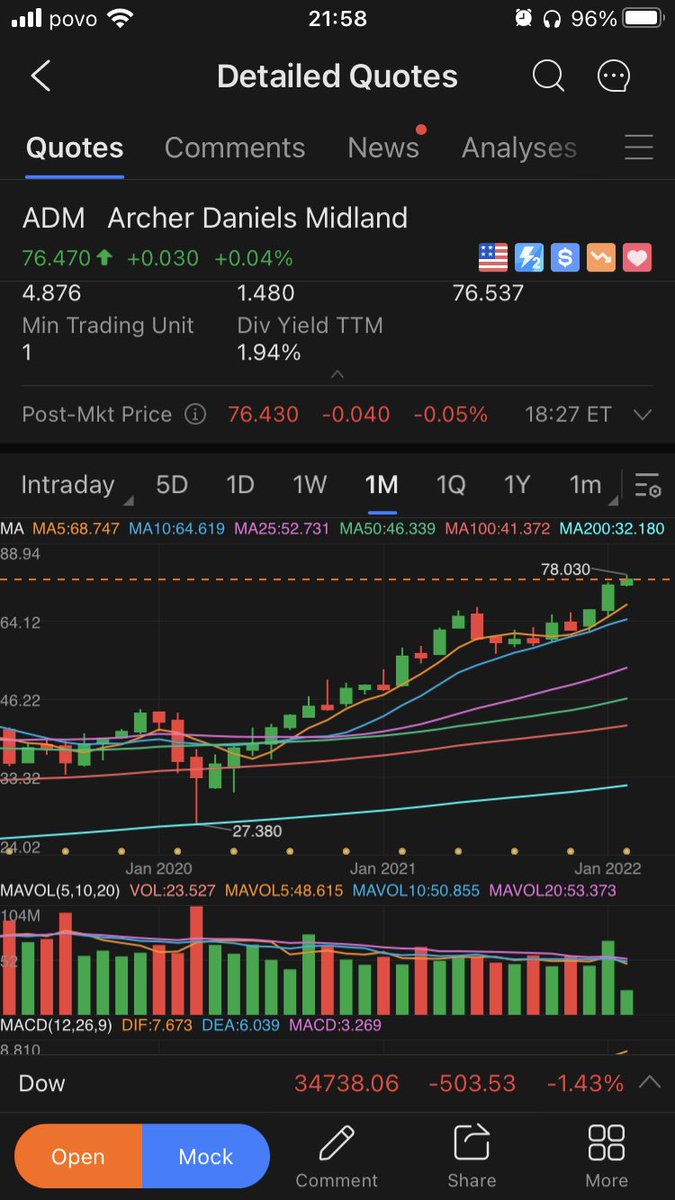Select the 1W chart period
The image size is (675, 1200).
[310, 485]
